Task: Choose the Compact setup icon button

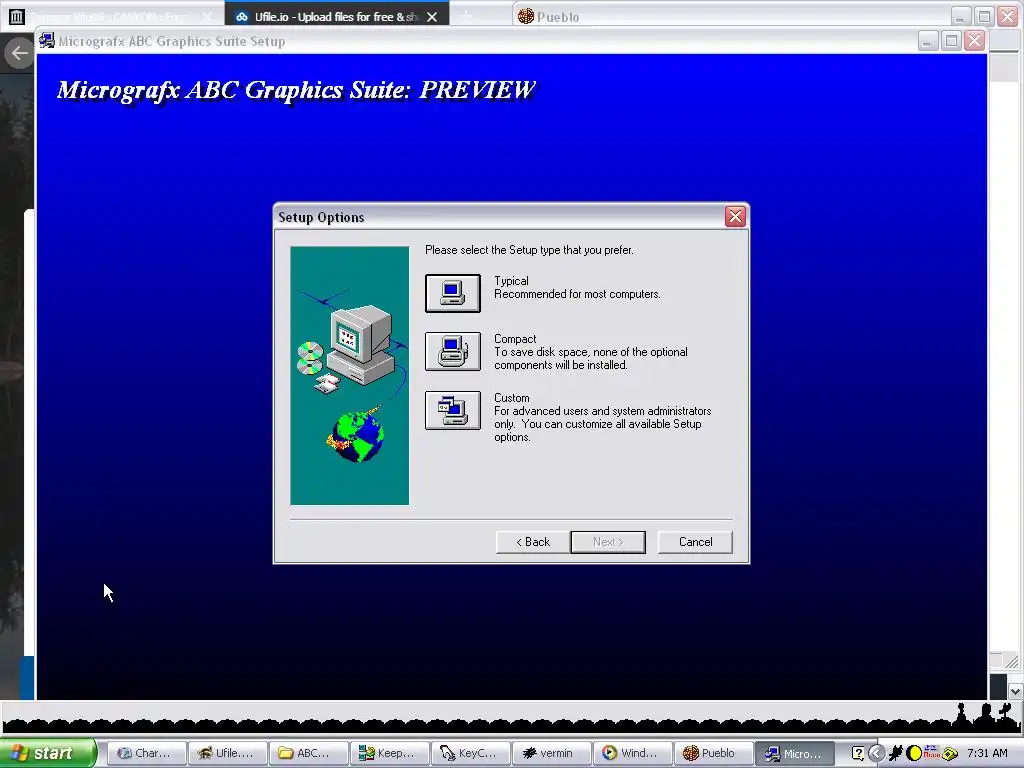Action: [x=453, y=351]
